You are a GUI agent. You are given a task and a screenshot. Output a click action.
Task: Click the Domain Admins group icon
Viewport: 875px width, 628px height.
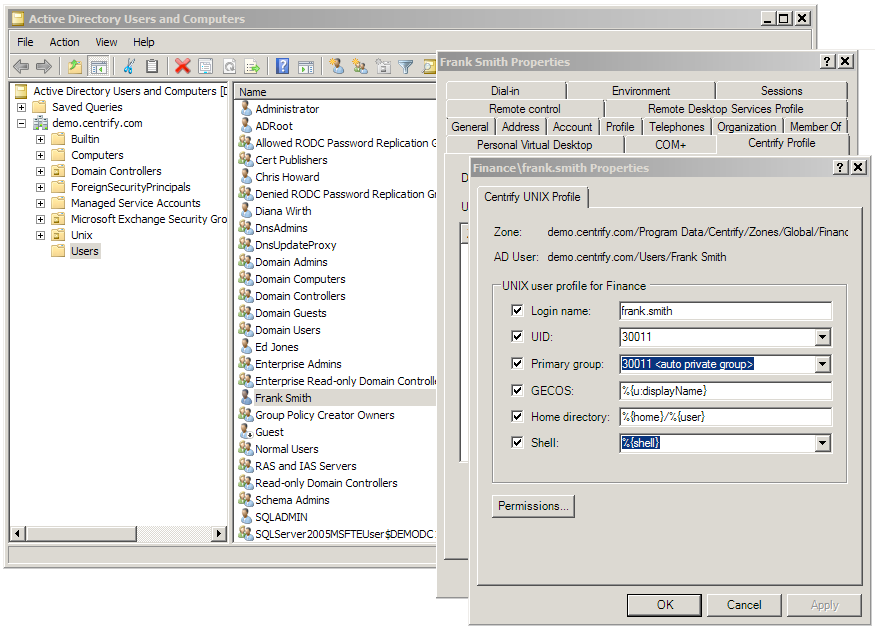point(246,261)
